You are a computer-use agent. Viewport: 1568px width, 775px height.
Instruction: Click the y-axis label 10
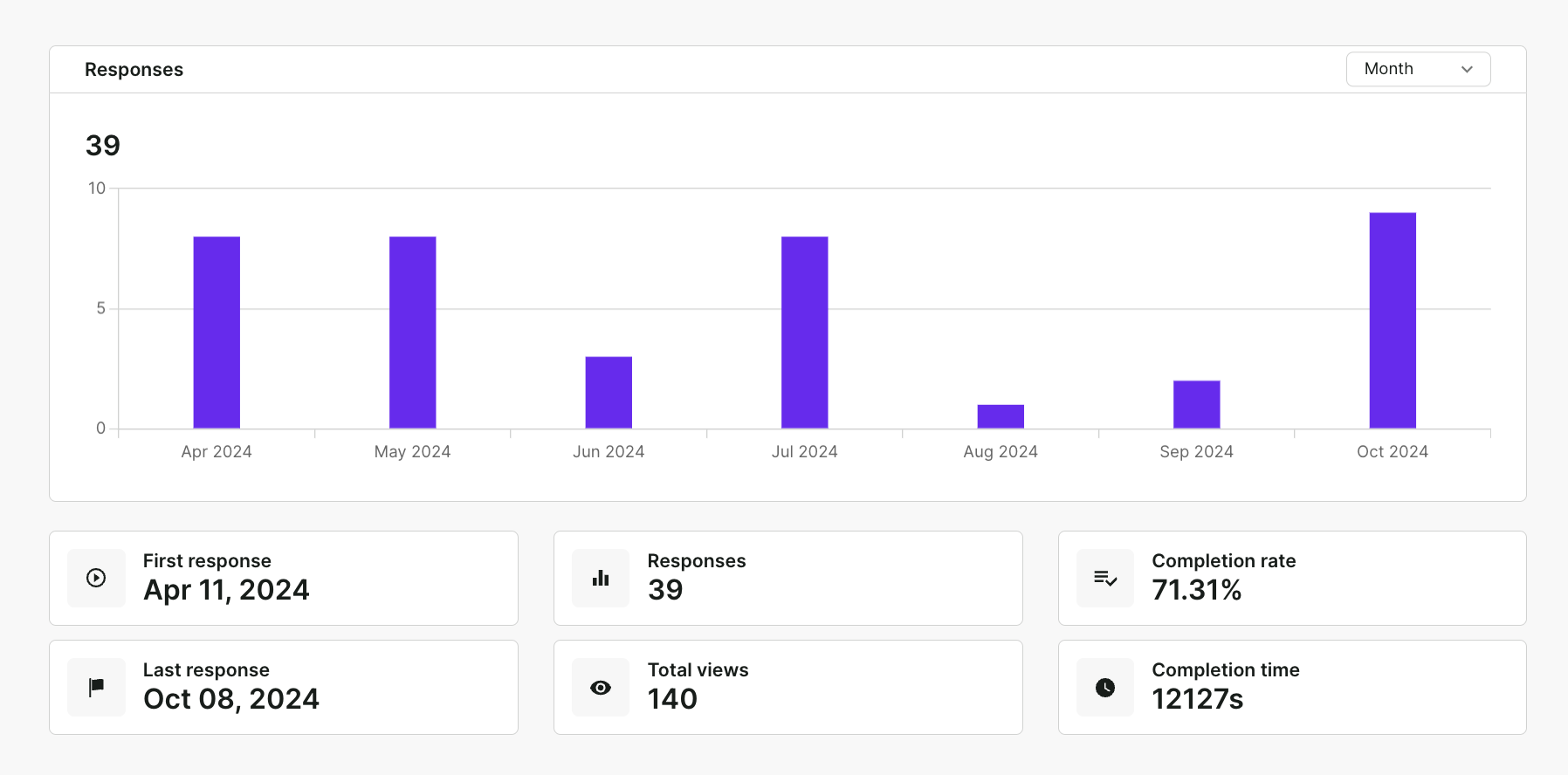pyautogui.click(x=97, y=189)
